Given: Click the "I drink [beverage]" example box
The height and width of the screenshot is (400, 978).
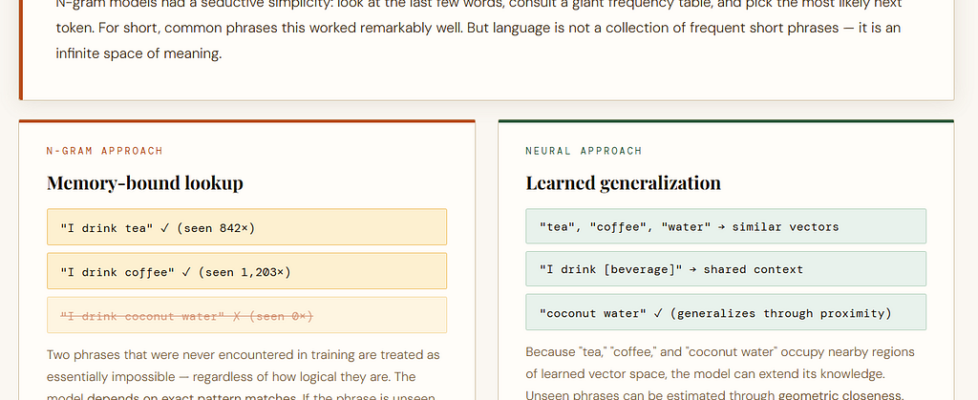Looking at the screenshot, I should click(x=725, y=269).
